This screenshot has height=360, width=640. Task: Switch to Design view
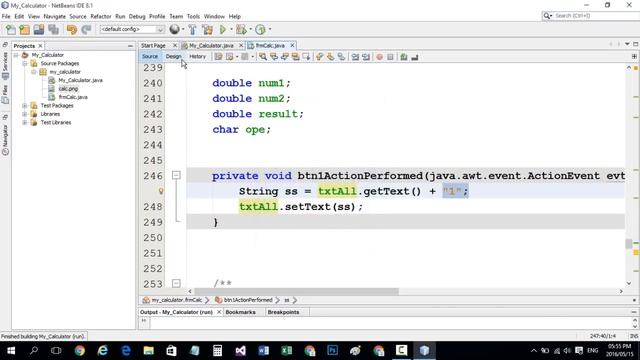point(173,56)
